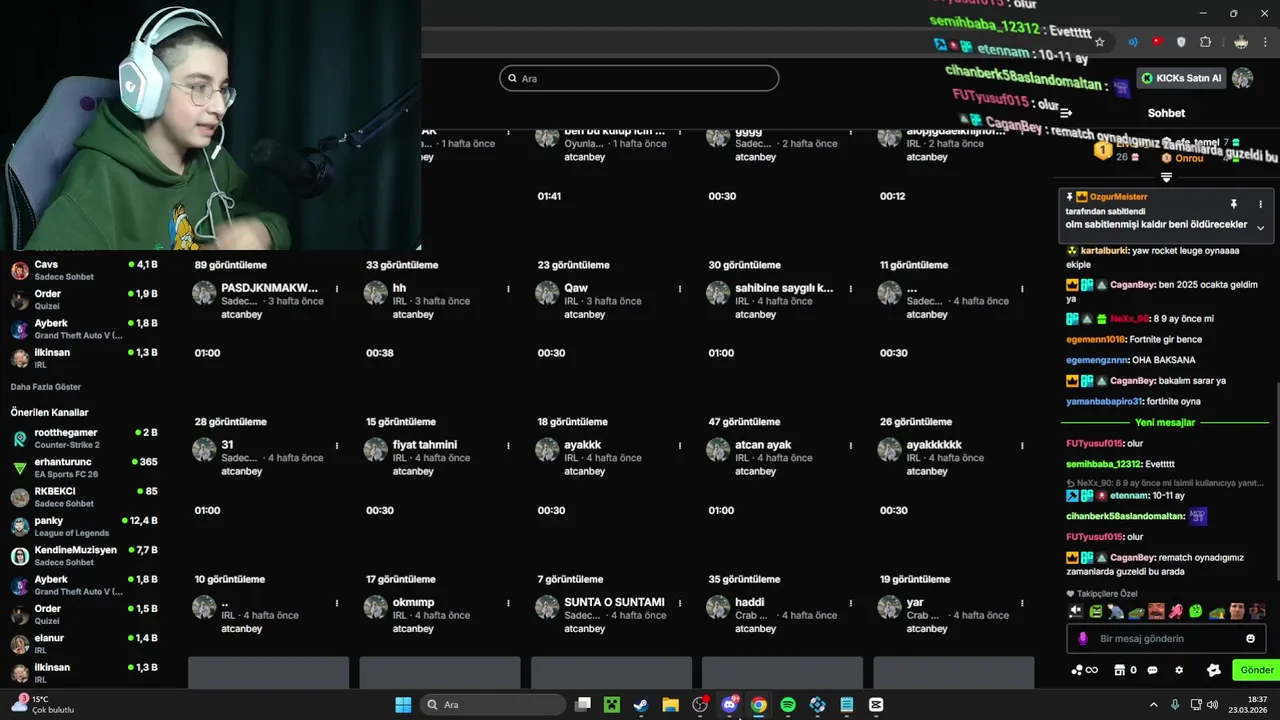The height and width of the screenshot is (720, 1280).
Task: Click the Windows taskbar Ara search box
Action: coord(492,705)
